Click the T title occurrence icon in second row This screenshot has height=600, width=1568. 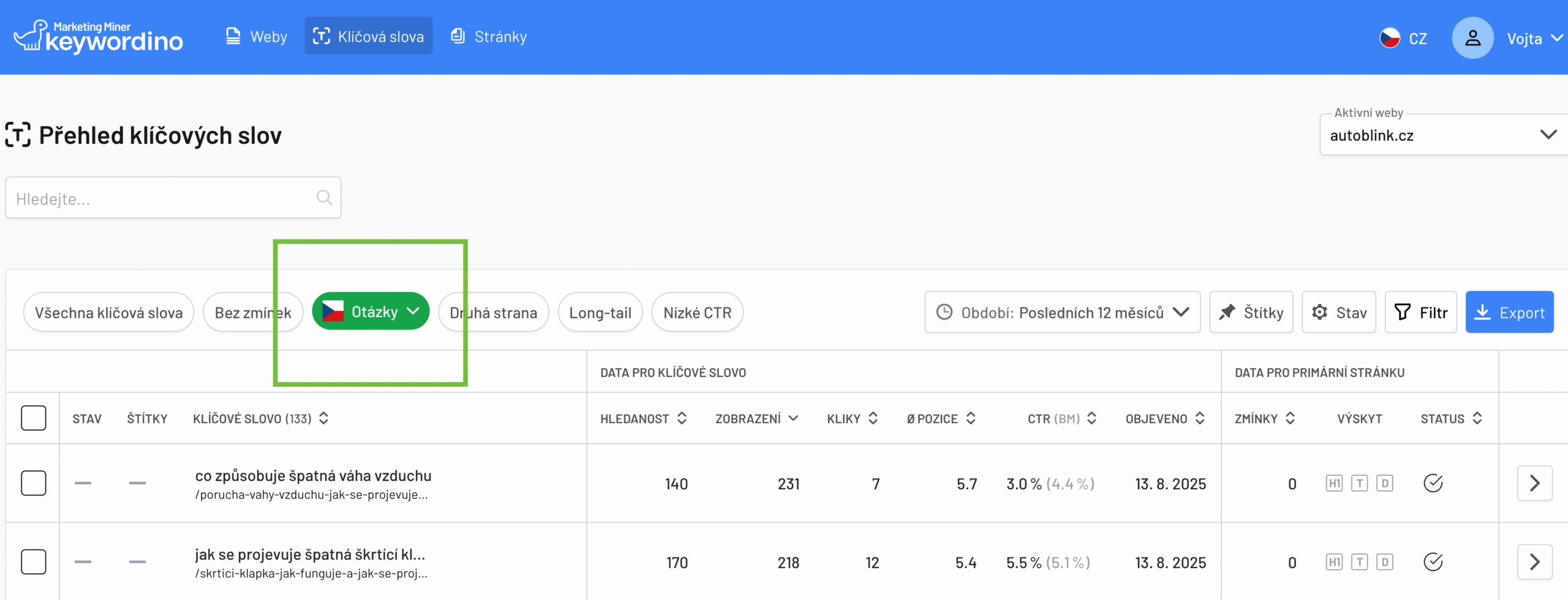tap(1359, 562)
